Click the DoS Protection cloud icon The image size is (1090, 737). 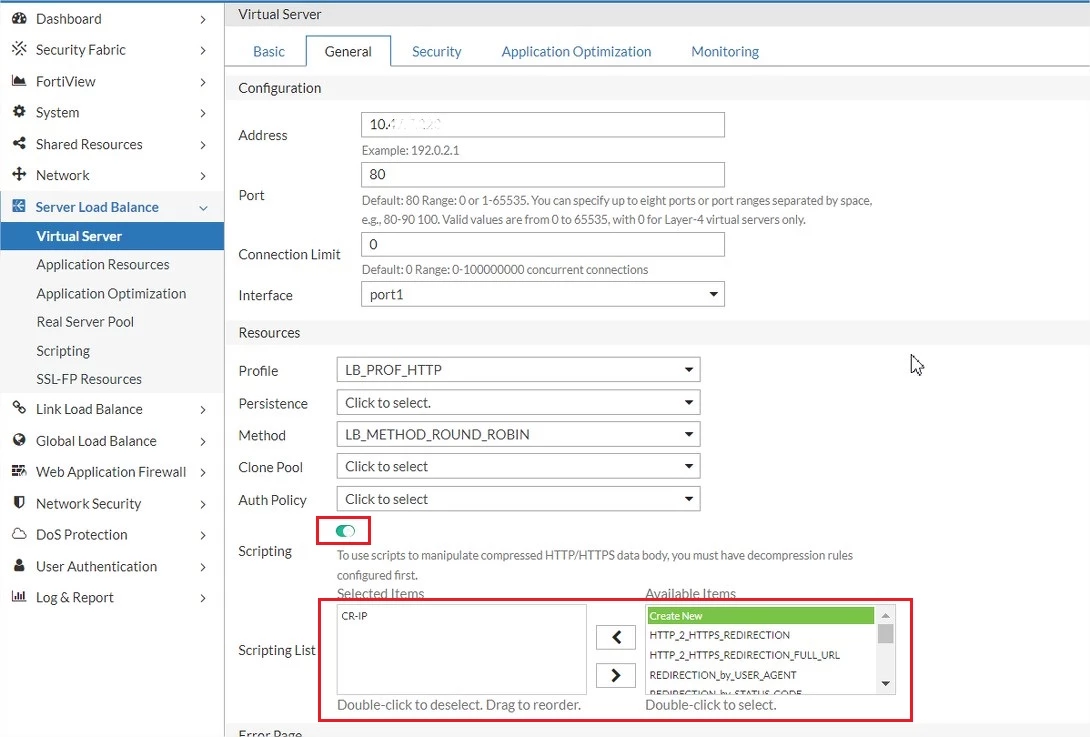tap(19, 534)
